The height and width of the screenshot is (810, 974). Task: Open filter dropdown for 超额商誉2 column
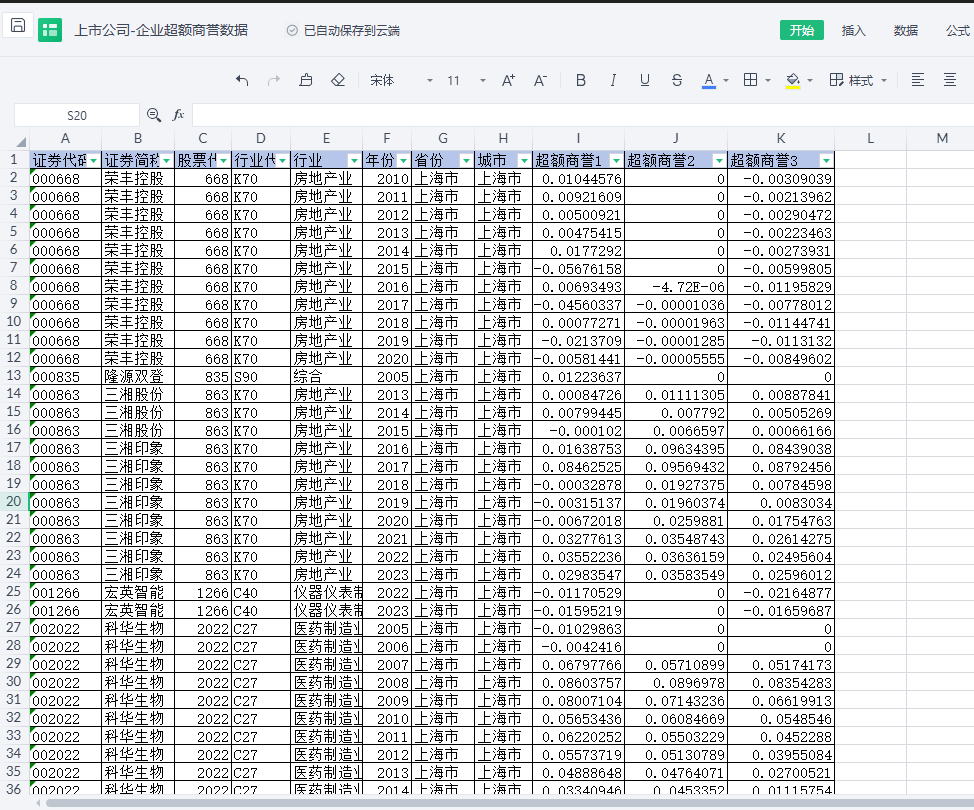(x=719, y=161)
